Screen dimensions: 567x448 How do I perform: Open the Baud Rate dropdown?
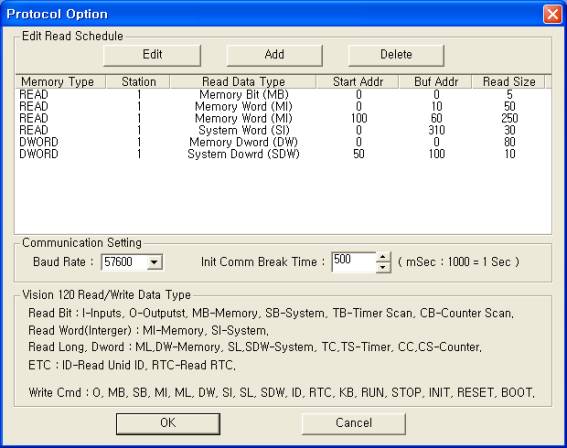click(154, 262)
